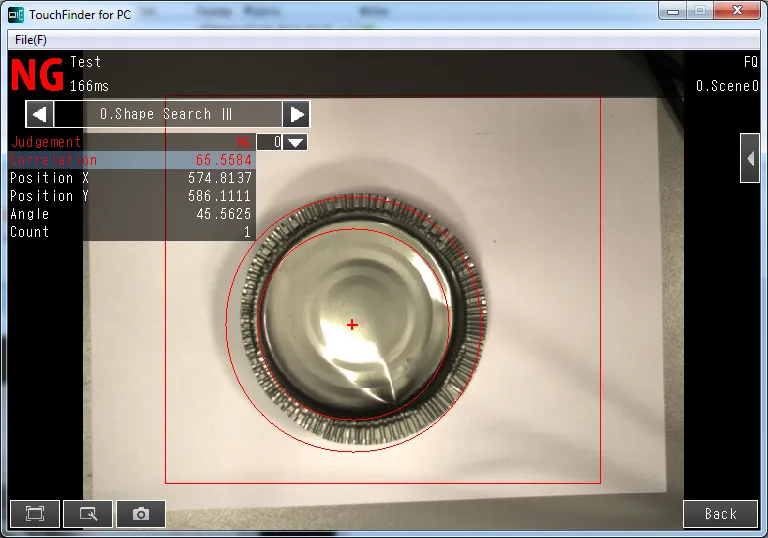Select the Correlation result row

[130, 160]
